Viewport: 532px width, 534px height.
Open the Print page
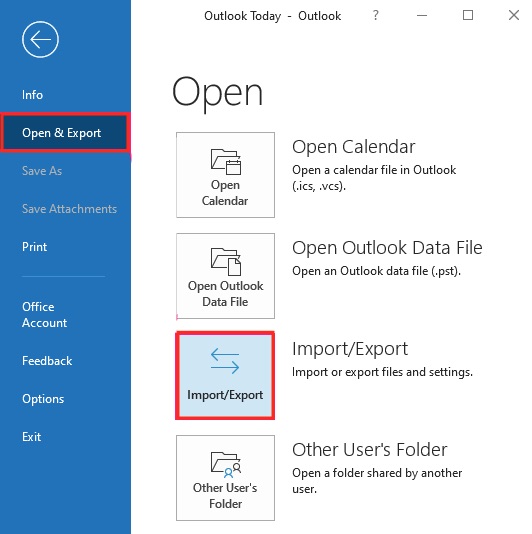click(34, 247)
